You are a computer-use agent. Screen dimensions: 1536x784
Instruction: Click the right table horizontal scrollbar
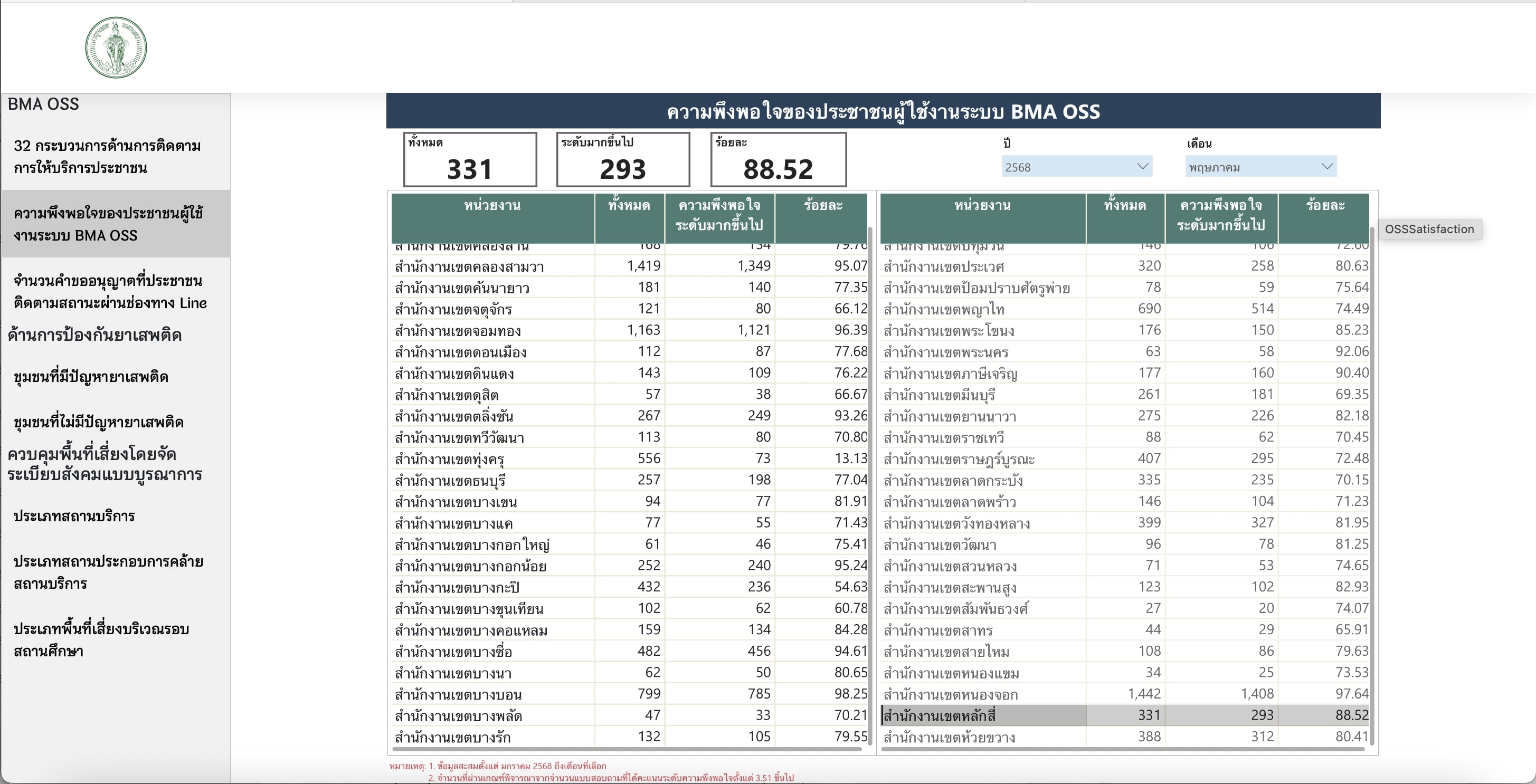click(1123, 749)
